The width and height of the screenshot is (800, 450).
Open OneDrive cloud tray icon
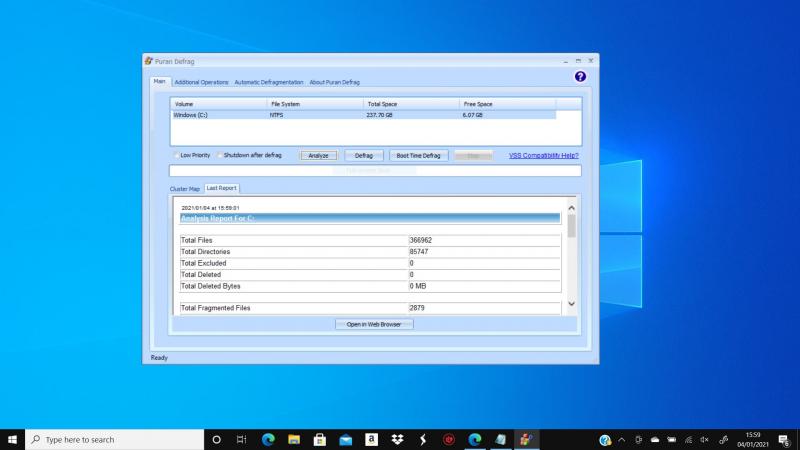point(655,440)
